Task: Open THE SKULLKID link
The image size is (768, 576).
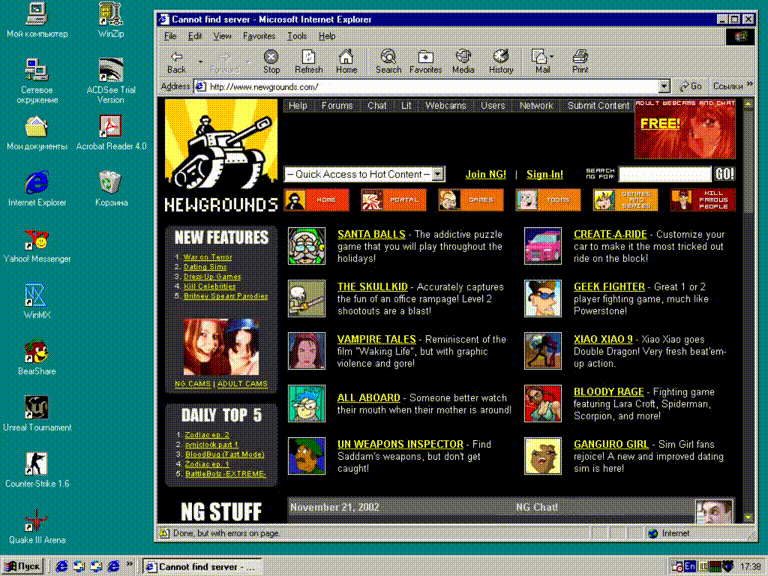Action: coord(372,287)
